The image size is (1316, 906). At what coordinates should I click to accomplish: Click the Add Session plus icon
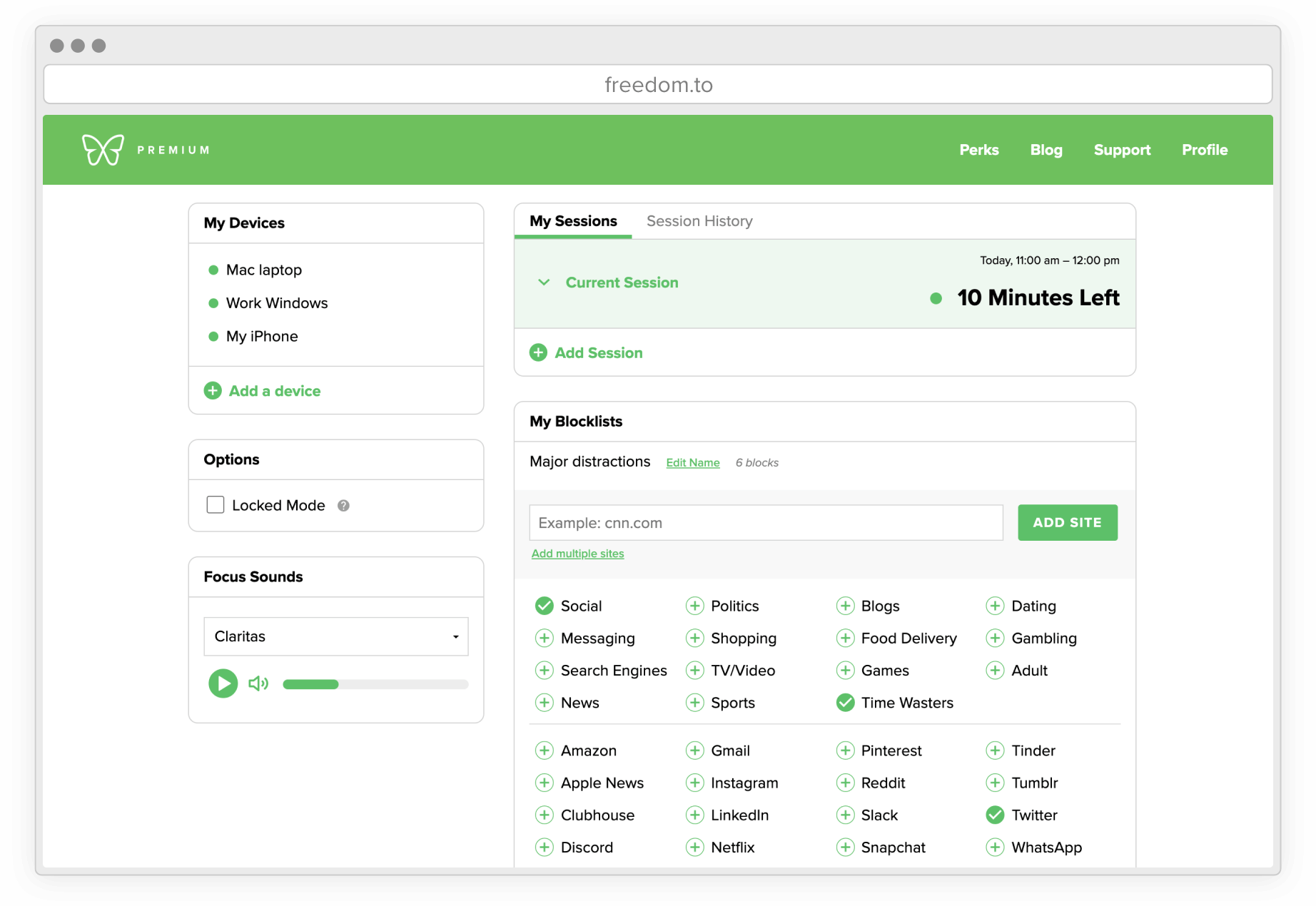tap(539, 352)
